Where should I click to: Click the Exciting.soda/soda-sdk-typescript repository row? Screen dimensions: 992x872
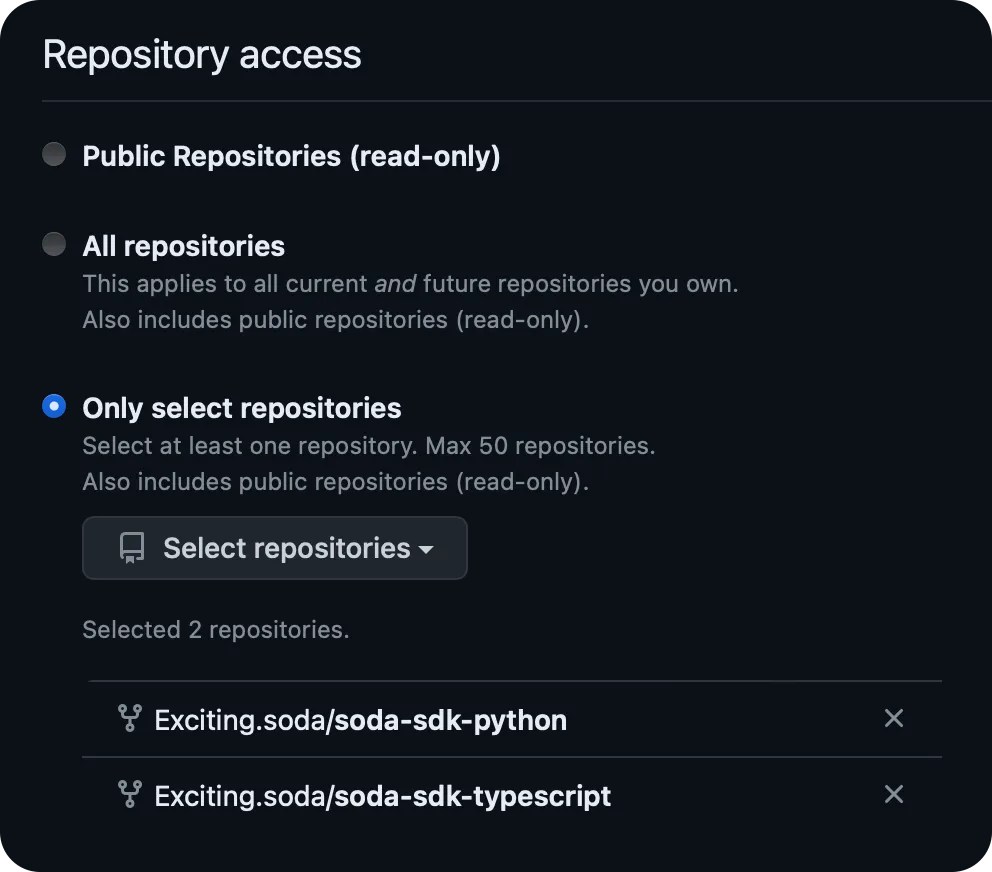tap(382, 795)
